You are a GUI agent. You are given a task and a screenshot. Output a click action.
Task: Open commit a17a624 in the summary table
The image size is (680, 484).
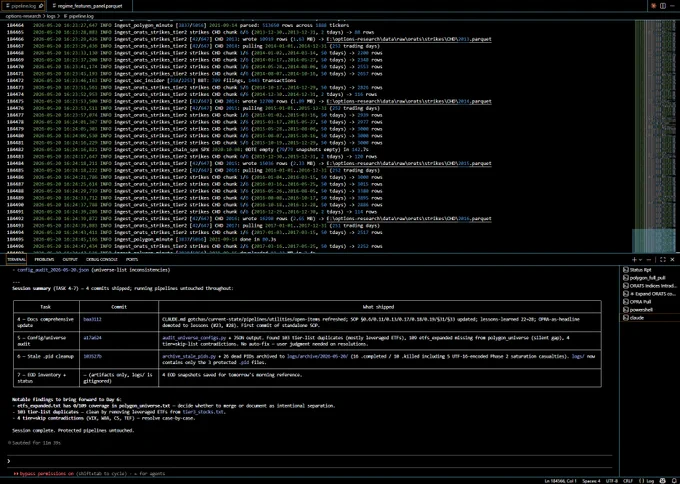pos(92,337)
